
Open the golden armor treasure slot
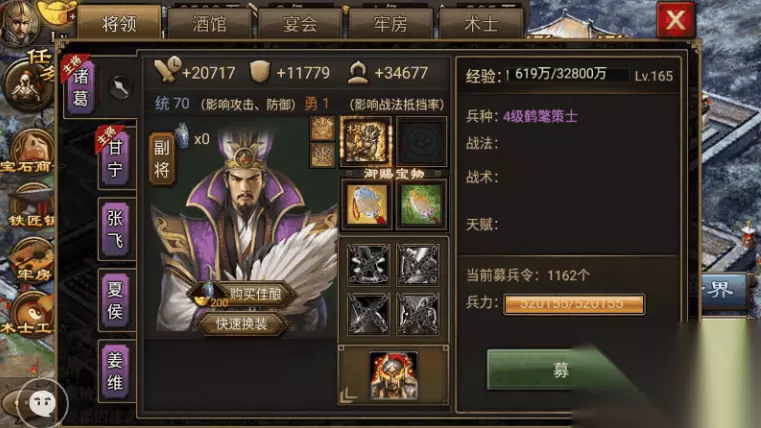coord(365,141)
